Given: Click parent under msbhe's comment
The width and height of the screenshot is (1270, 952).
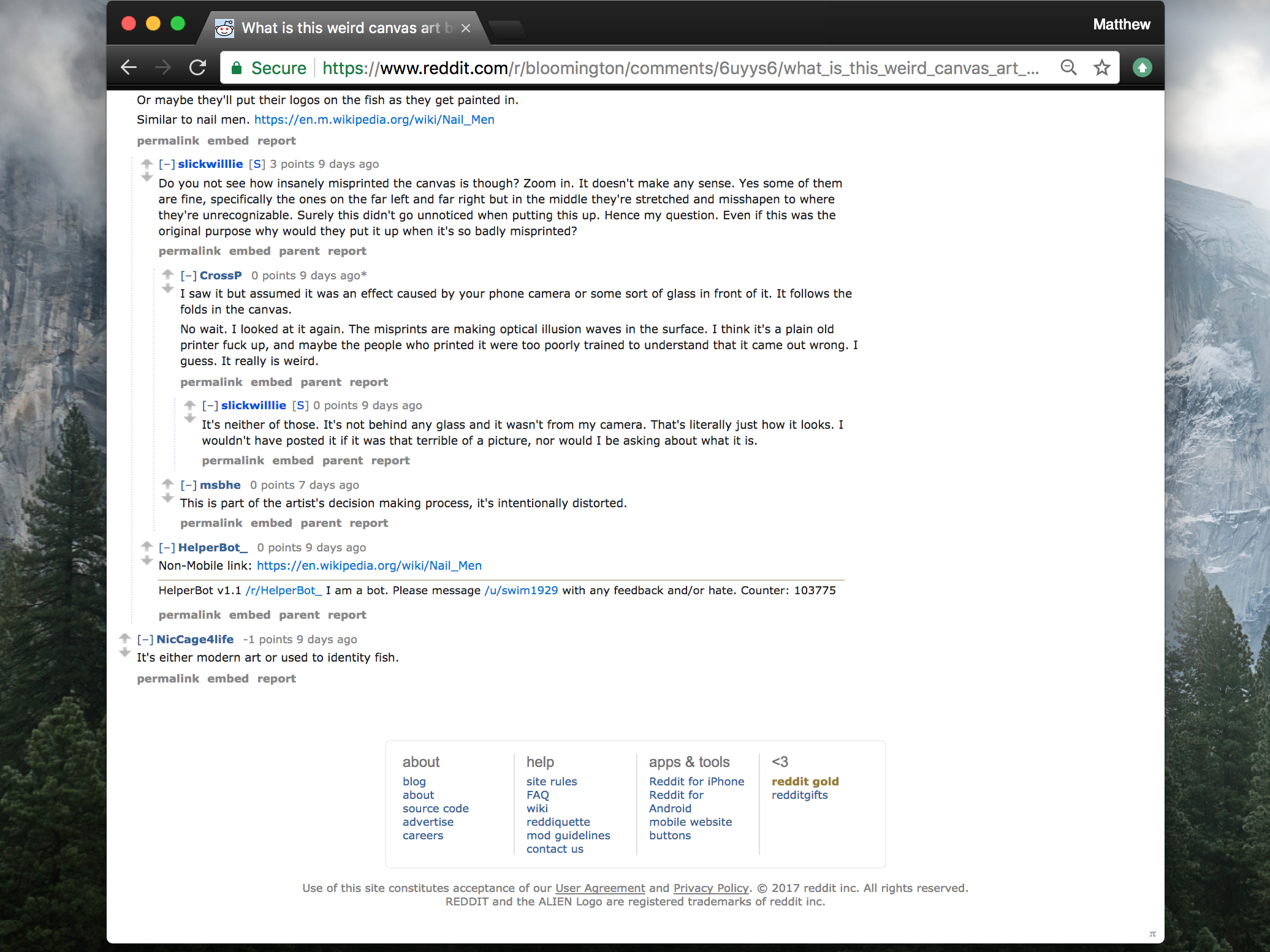Looking at the screenshot, I should coord(321,523).
